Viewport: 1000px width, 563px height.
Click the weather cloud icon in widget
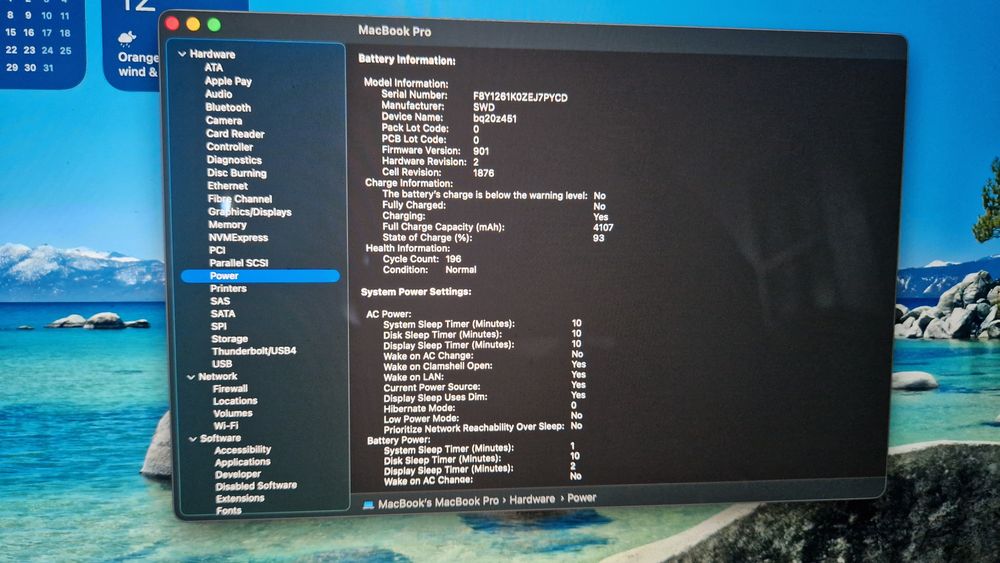coord(127,39)
